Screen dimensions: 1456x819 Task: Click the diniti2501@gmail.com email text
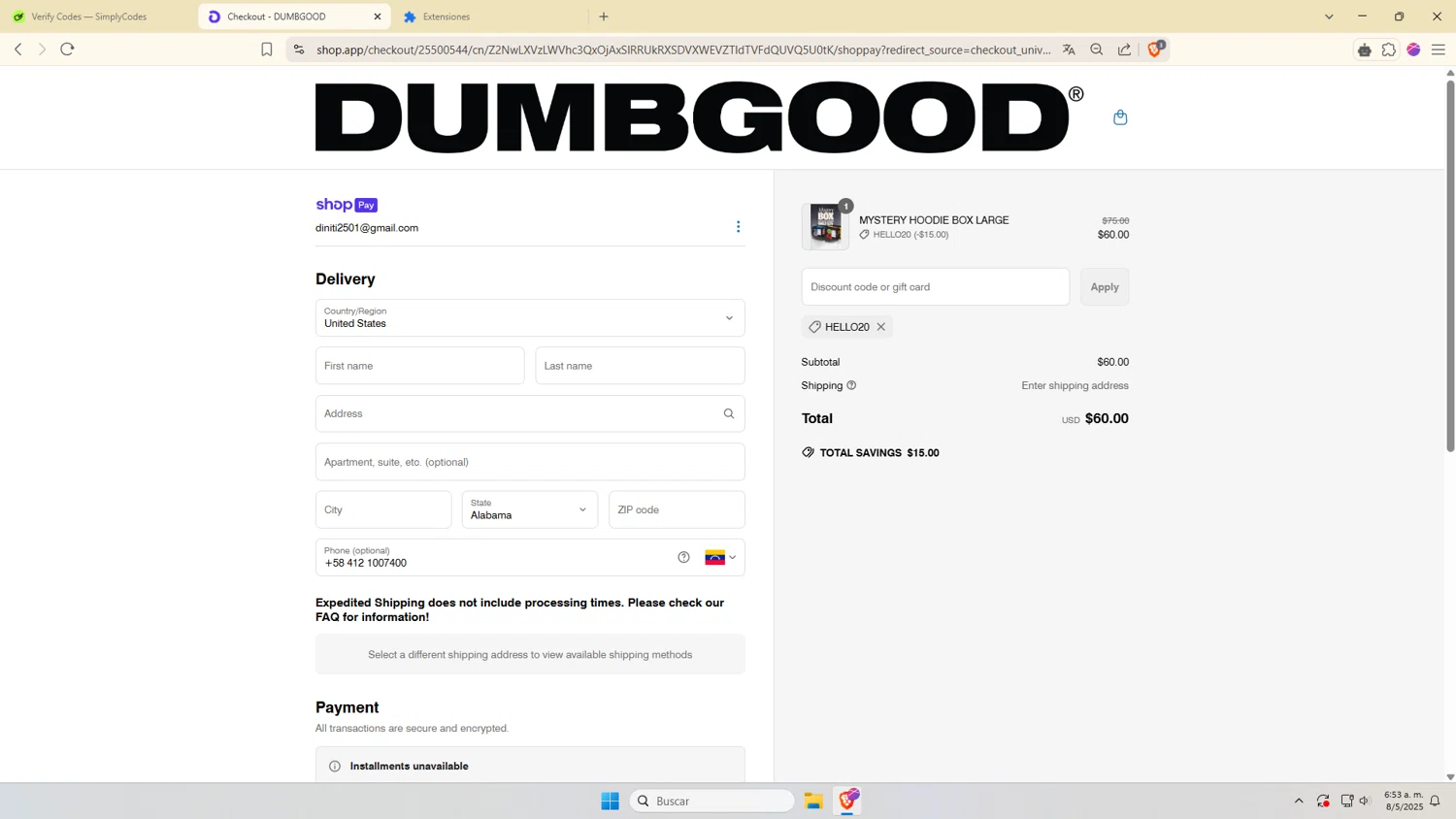click(x=367, y=228)
